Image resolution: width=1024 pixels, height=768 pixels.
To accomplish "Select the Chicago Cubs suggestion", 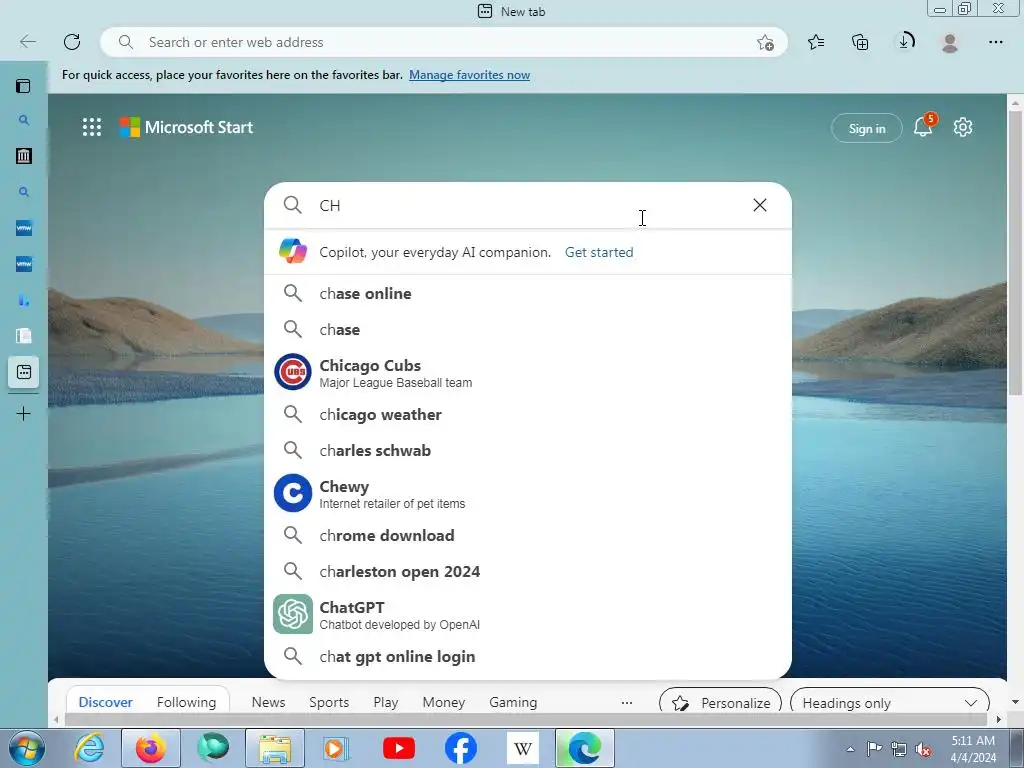I will [x=528, y=372].
